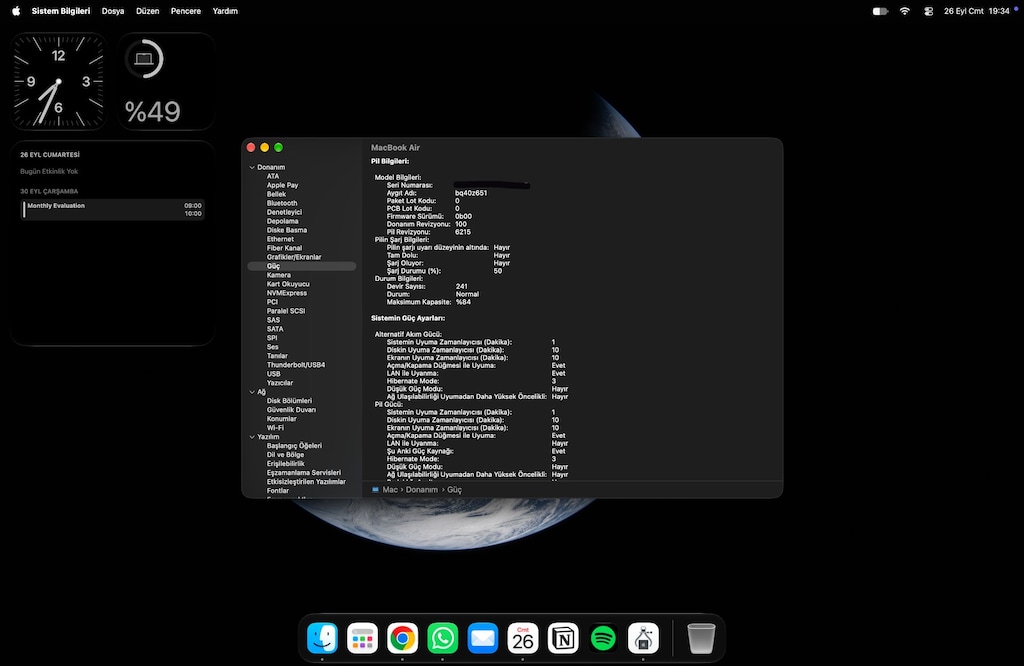
Task: Open the Apple menu
Action: pos(16,11)
